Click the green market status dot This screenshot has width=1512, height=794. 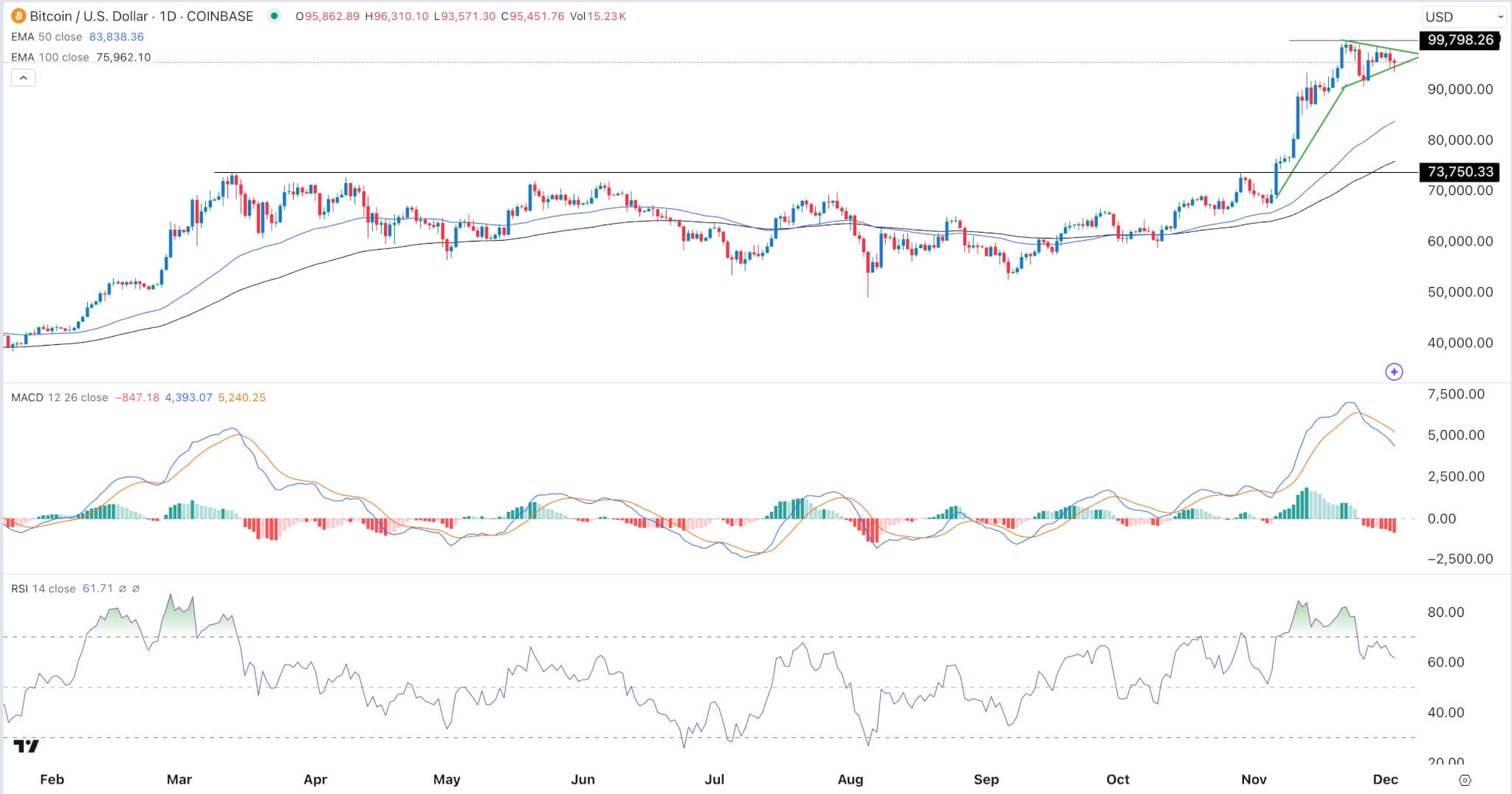tap(273, 15)
